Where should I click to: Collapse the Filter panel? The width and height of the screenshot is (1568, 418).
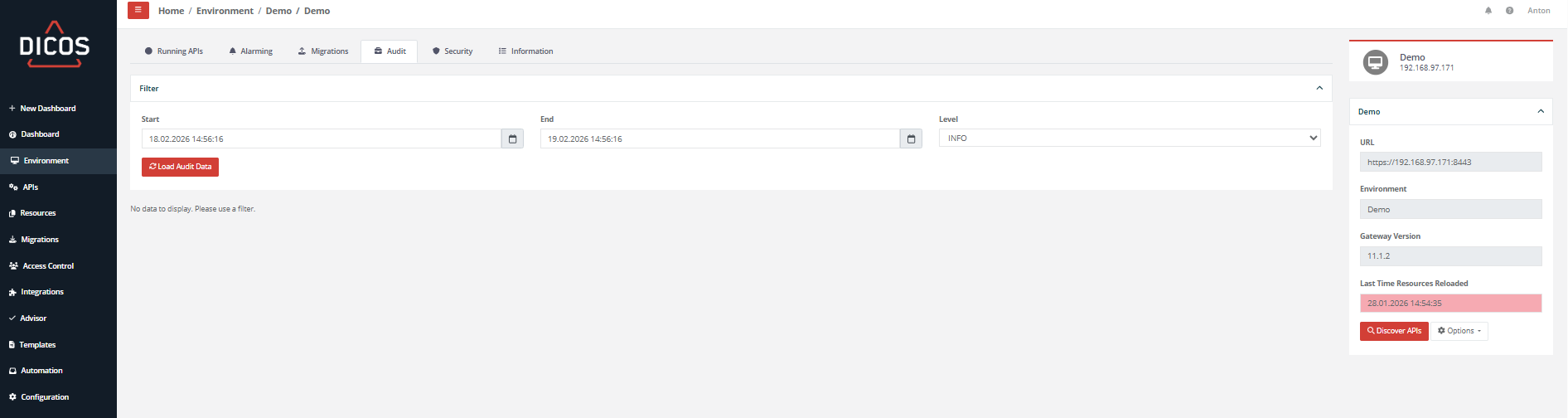(x=1319, y=89)
